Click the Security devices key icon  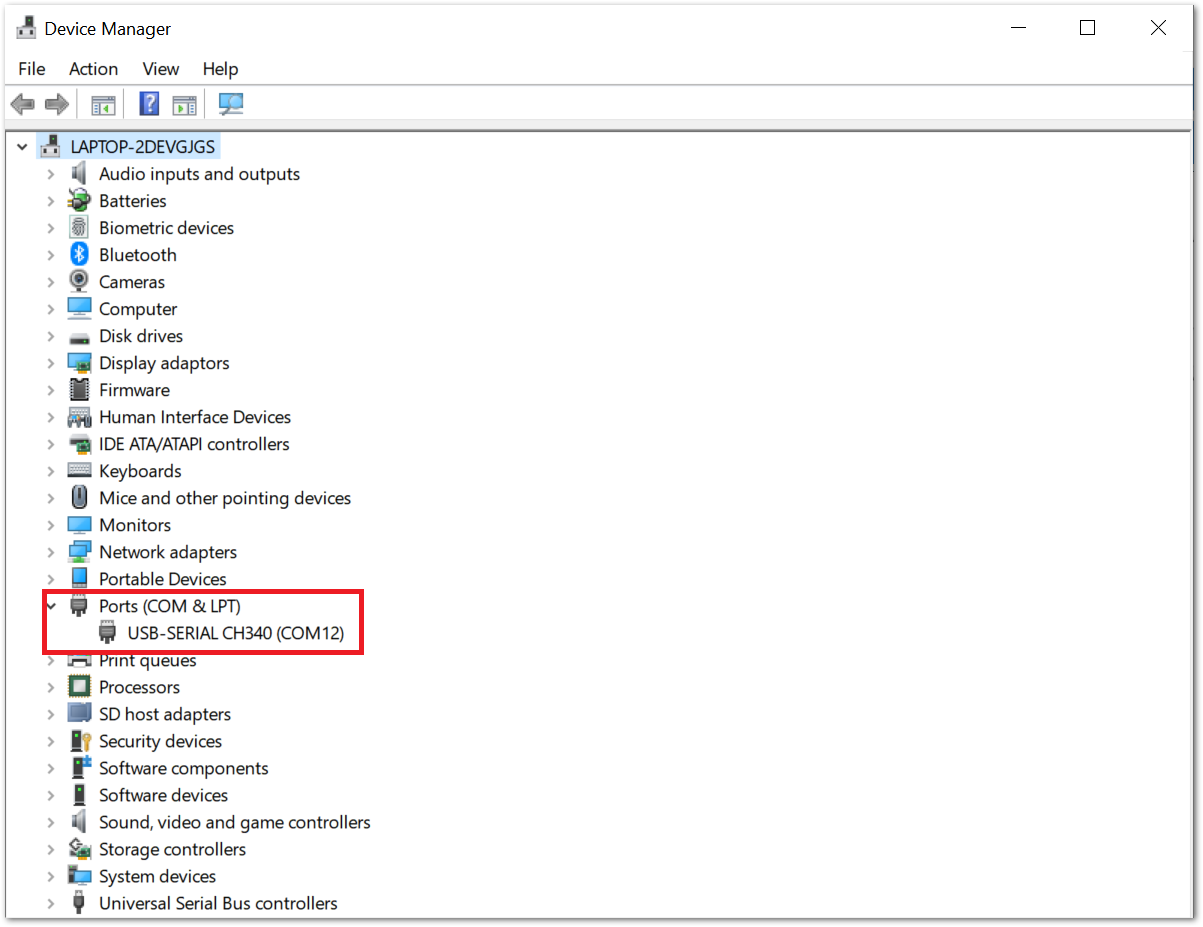[79, 741]
